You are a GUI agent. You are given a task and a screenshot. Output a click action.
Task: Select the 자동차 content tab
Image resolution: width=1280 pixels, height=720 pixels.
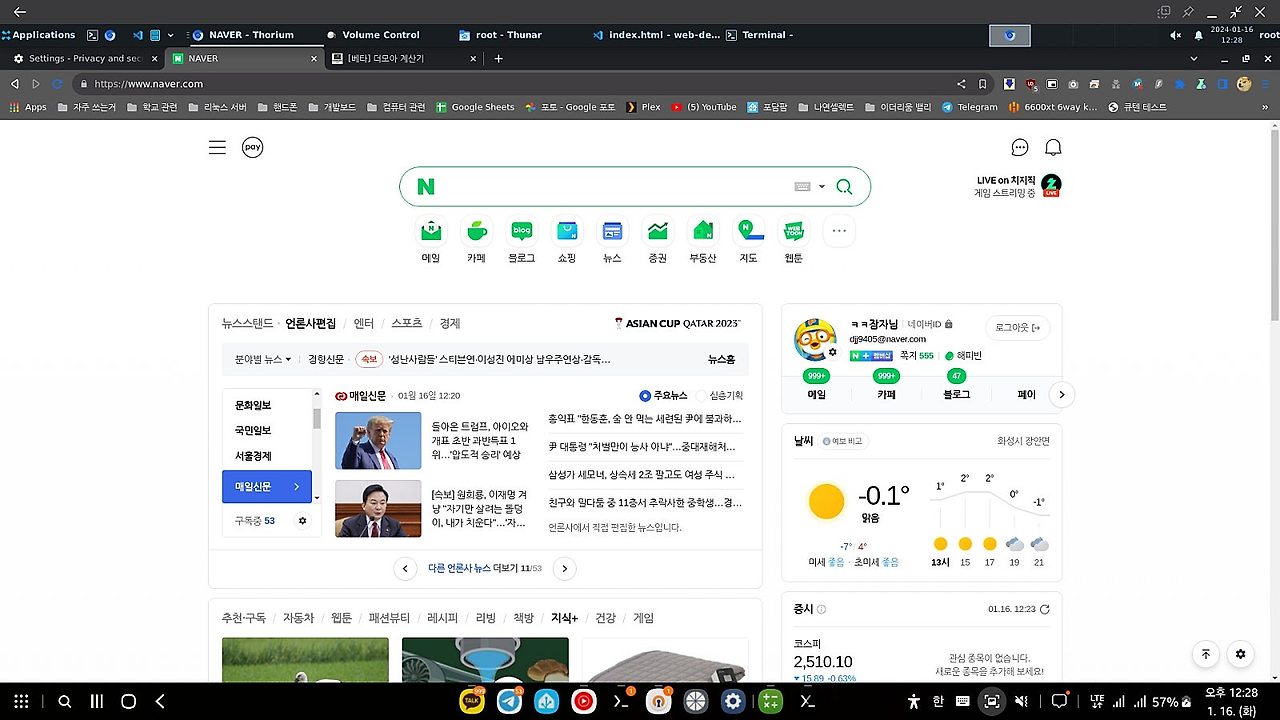point(298,618)
